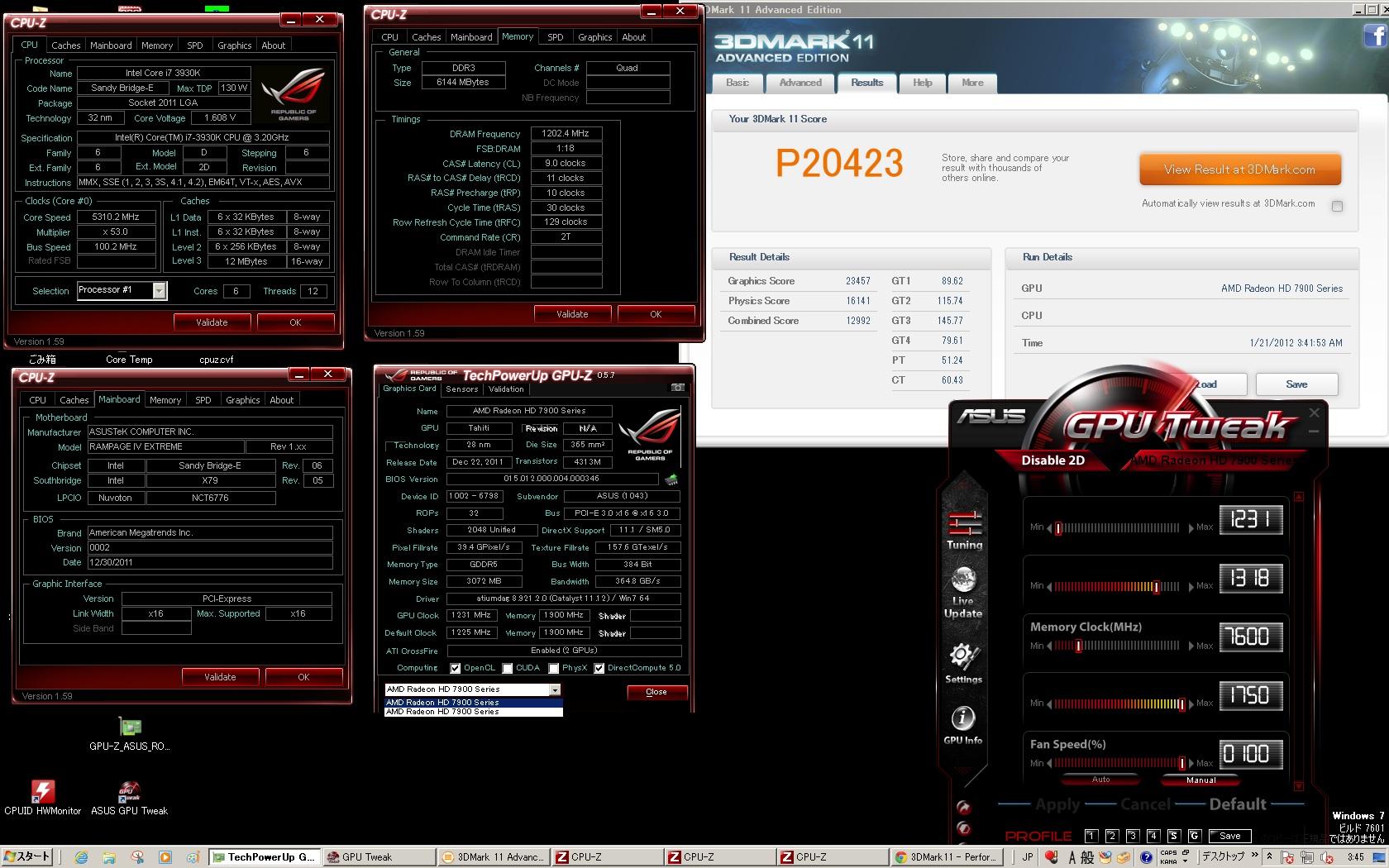Set fan speed mode to Auto
Image resolution: width=1389 pixels, height=868 pixels.
pos(1100,780)
